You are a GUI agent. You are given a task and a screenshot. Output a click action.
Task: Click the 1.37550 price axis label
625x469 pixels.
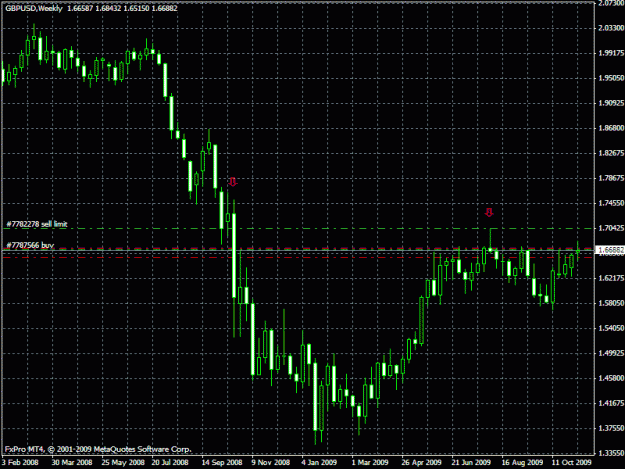click(611, 428)
